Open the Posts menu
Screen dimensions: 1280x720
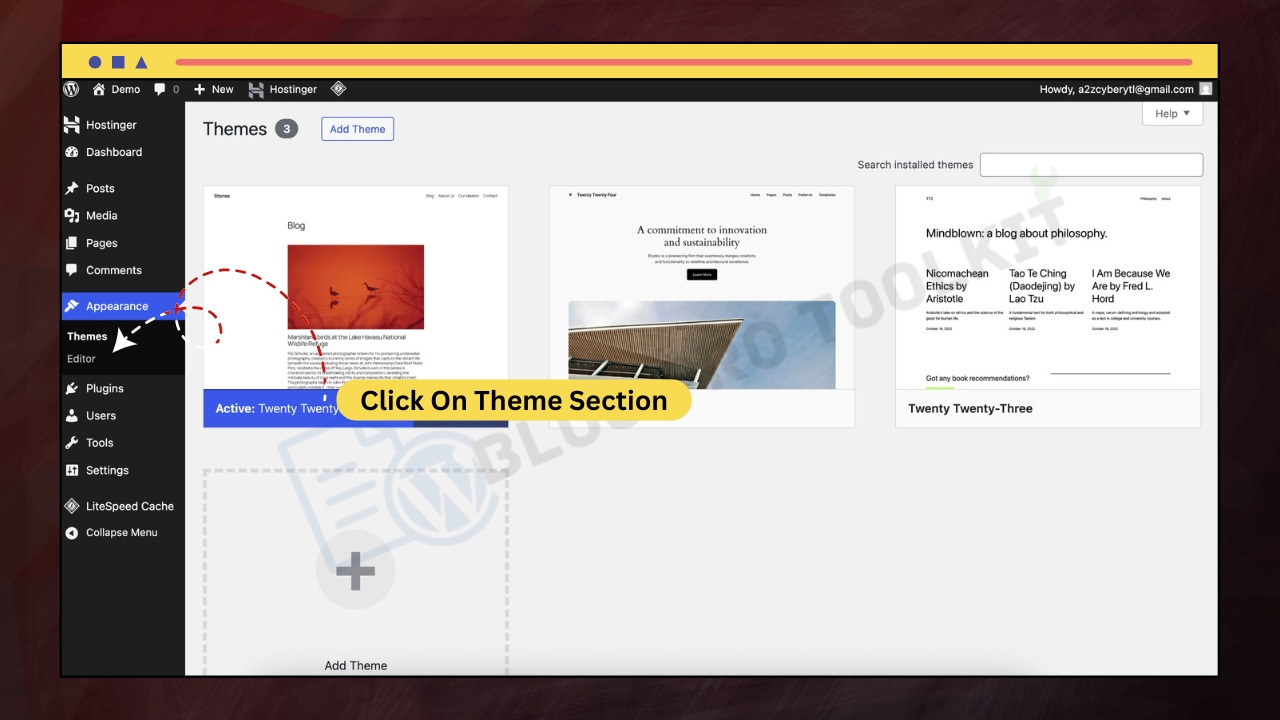point(100,188)
